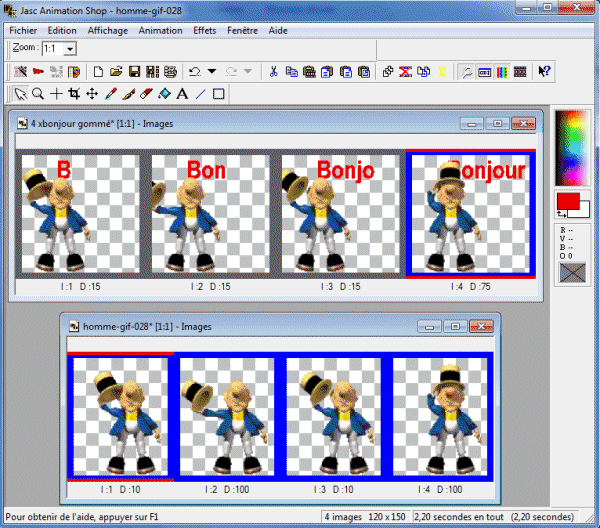This screenshot has width=600, height=528.
Task: Click the Banner Wizard red flag icon
Action: 38,72
